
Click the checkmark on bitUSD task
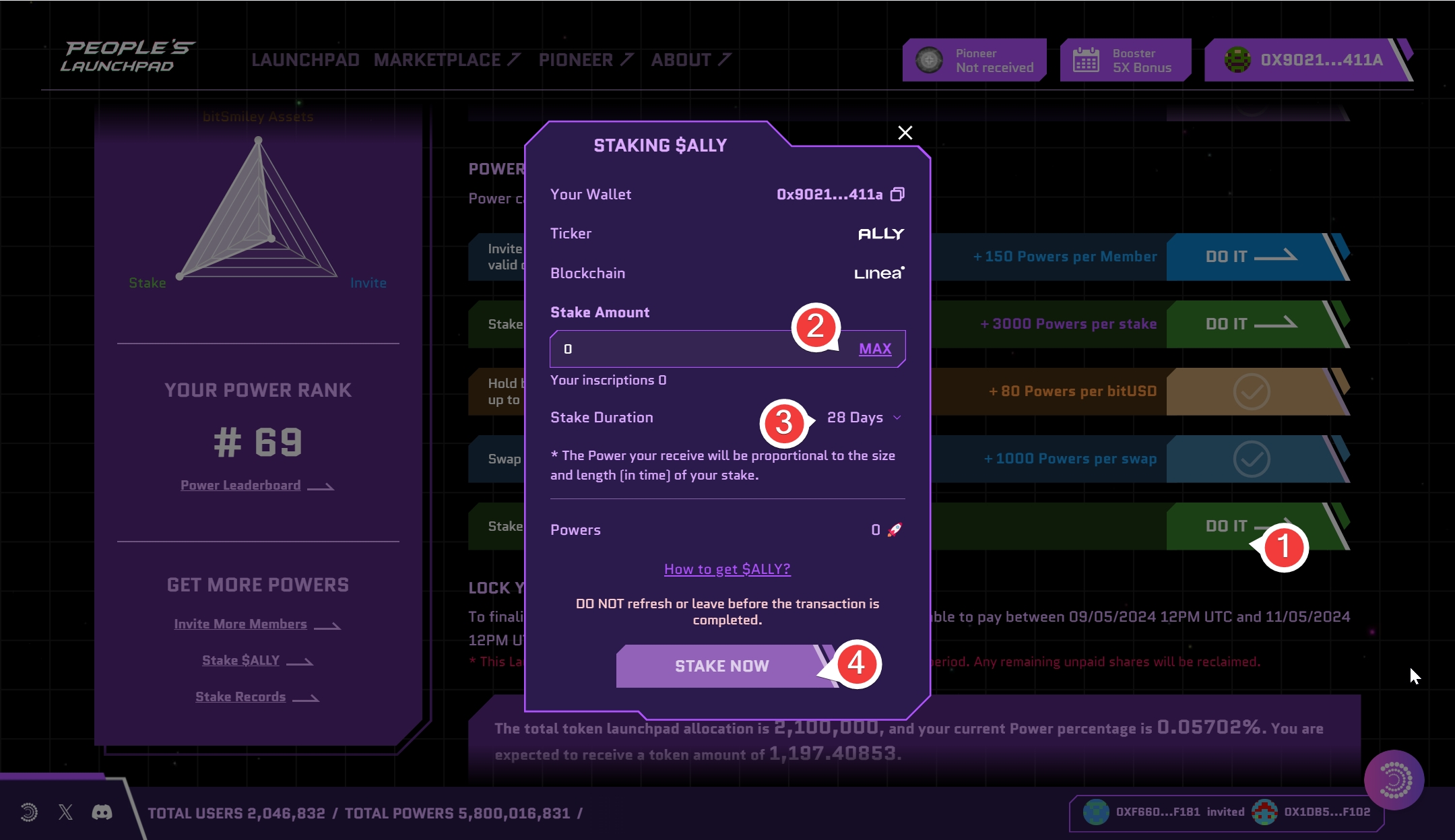[1251, 391]
